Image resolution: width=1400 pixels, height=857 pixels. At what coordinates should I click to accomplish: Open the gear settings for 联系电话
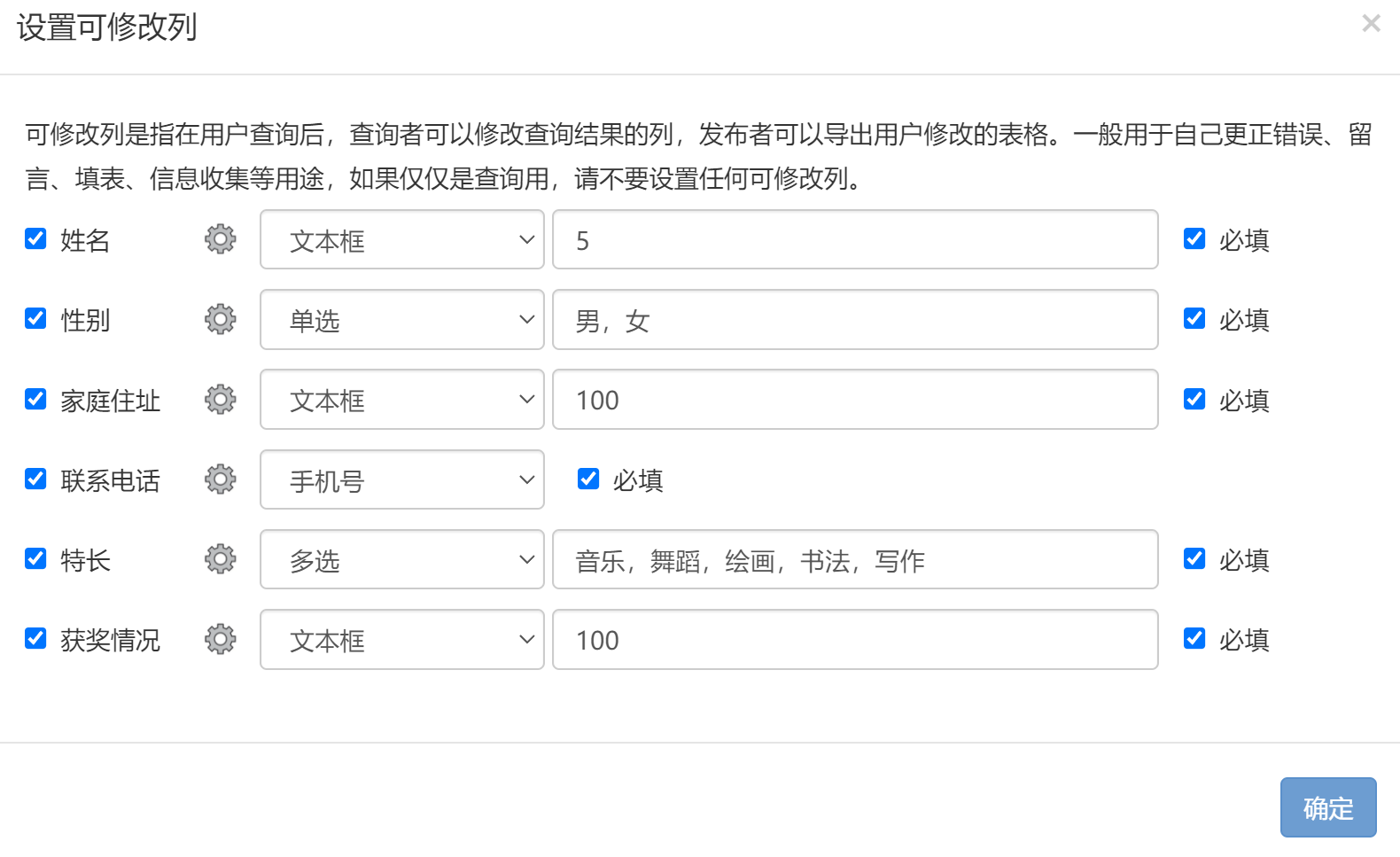(x=220, y=479)
